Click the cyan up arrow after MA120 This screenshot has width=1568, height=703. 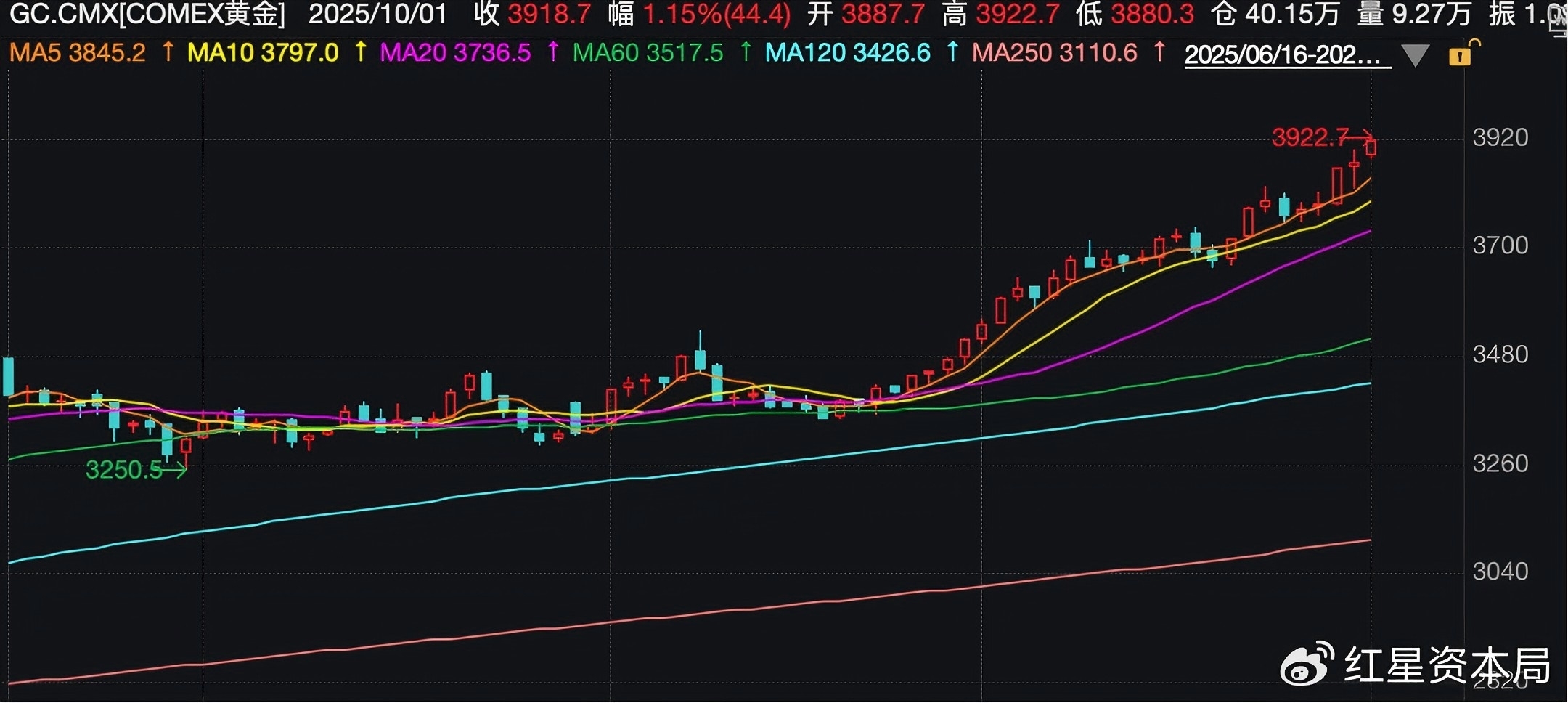[x=952, y=52]
